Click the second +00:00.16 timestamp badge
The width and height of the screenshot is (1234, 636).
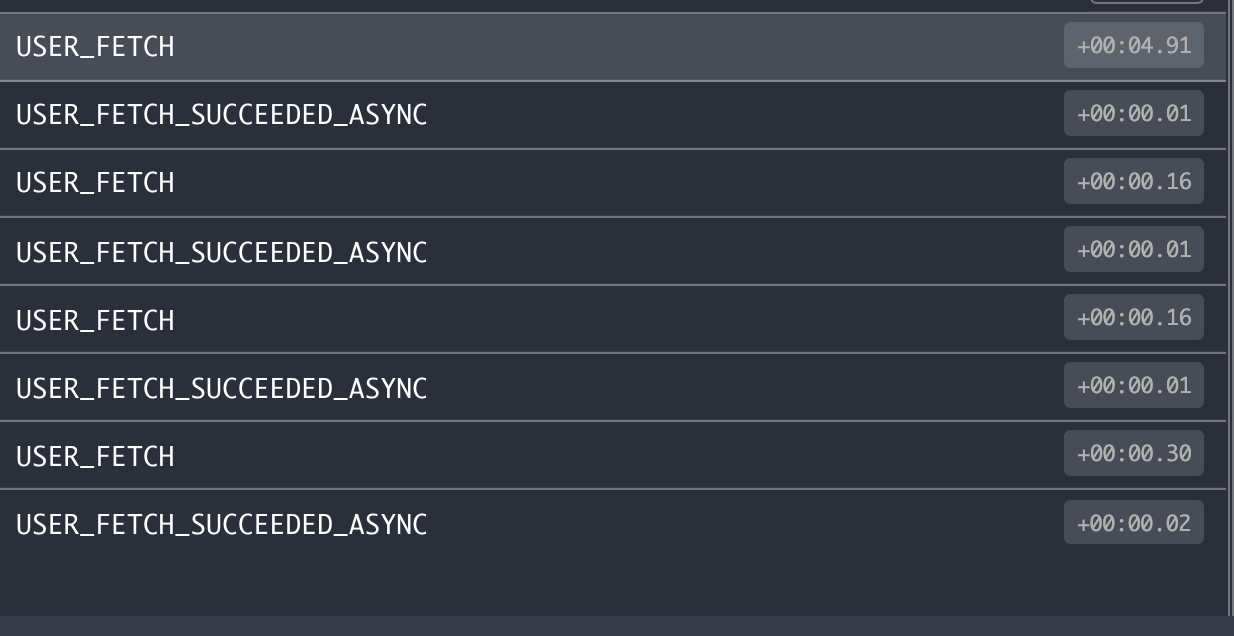tap(1134, 318)
